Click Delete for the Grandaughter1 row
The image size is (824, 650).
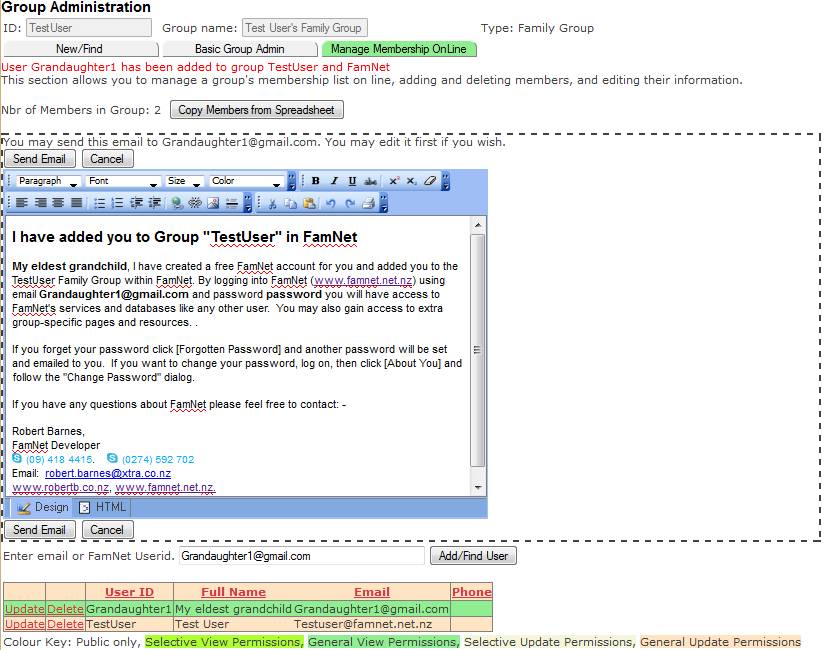(x=65, y=608)
